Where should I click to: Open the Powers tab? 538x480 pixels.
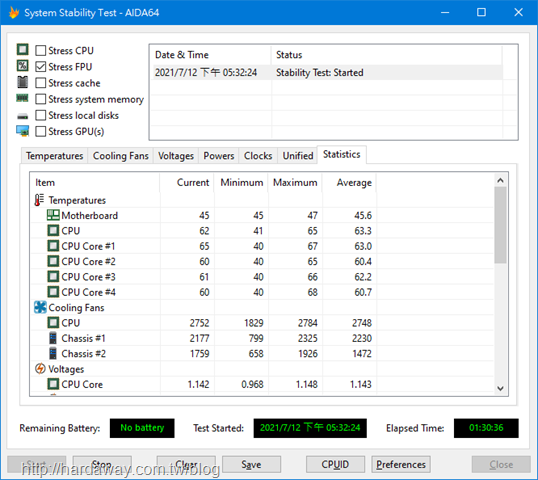[219, 156]
